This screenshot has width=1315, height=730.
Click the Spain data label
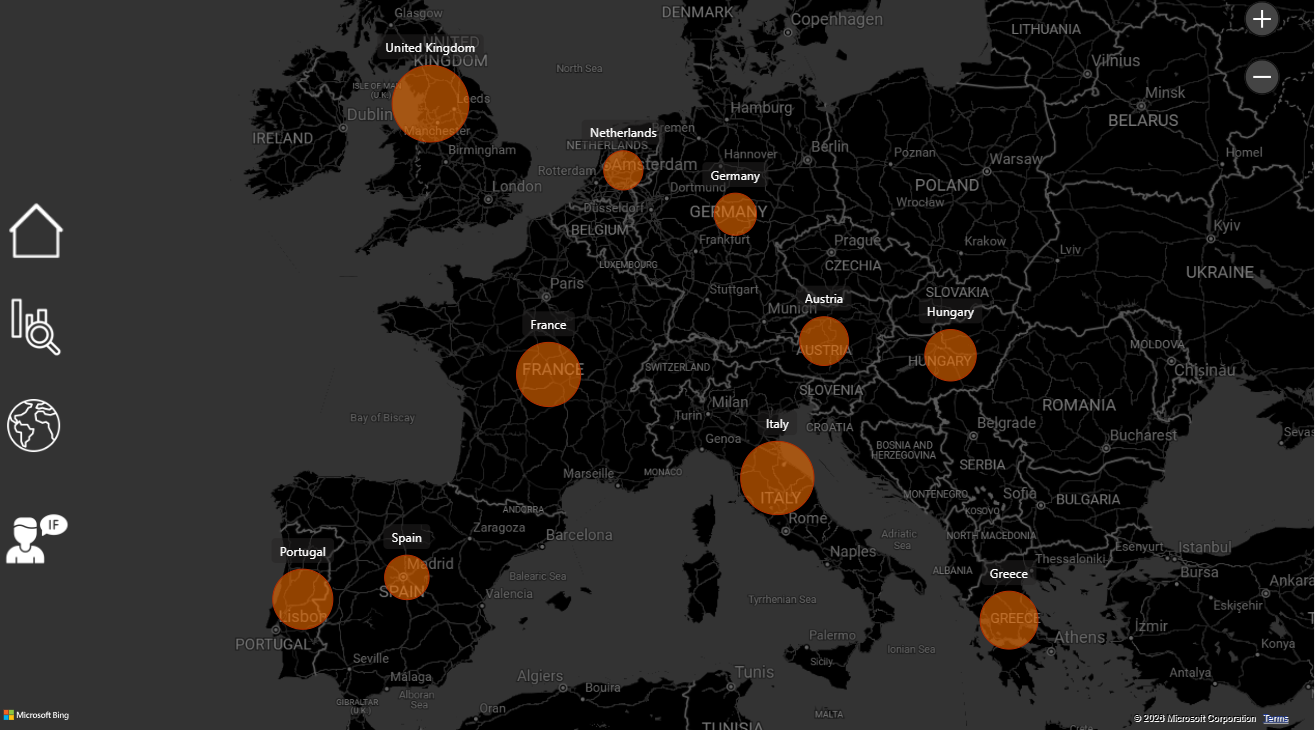pyautogui.click(x=406, y=538)
